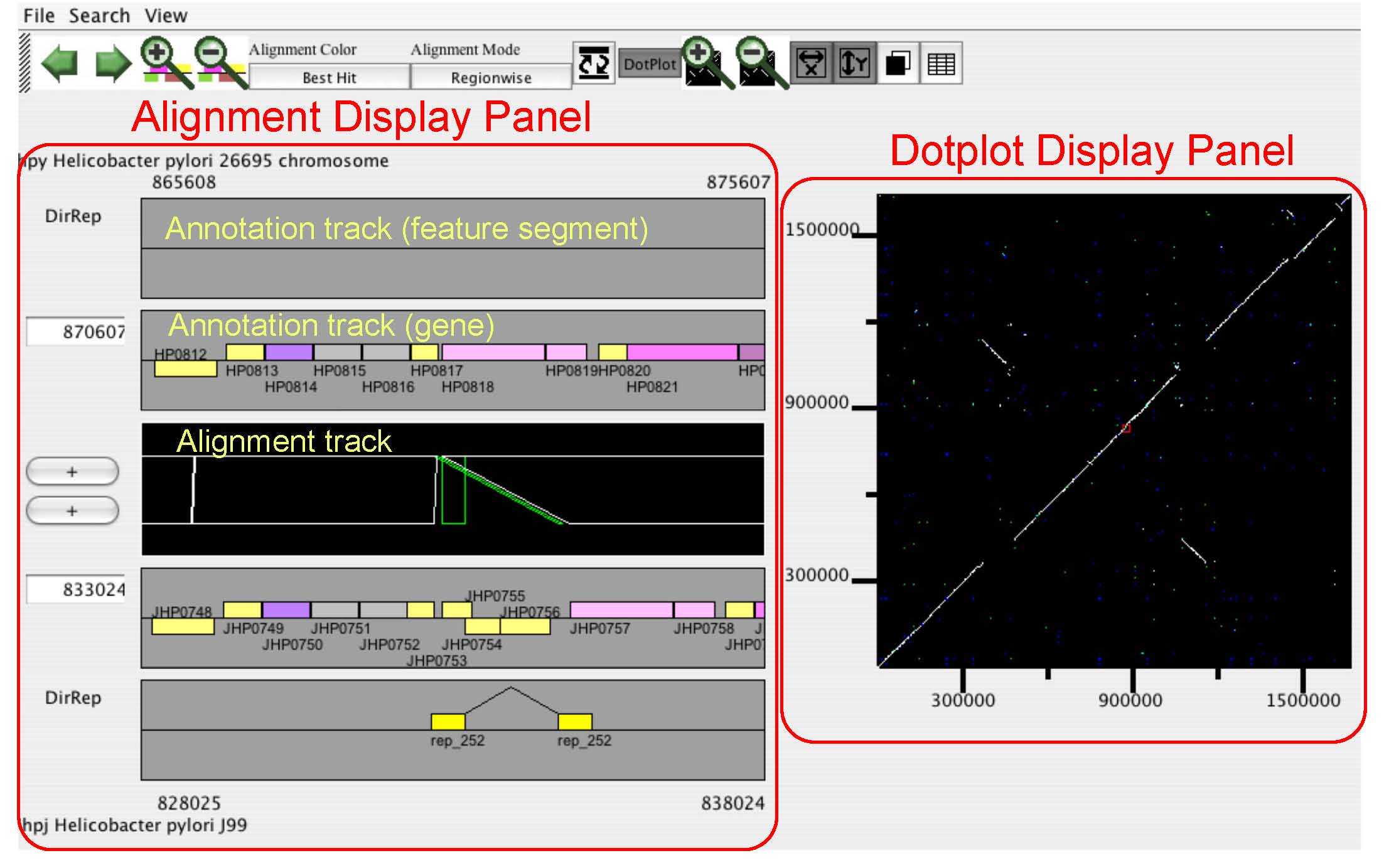Open the File menu
The height and width of the screenshot is (868, 1384).
[x=38, y=15]
